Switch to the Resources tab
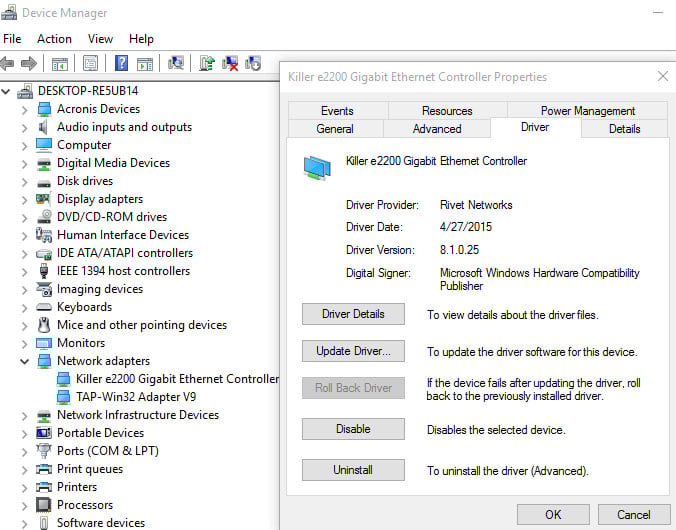This screenshot has height=530, width=676. [447, 111]
